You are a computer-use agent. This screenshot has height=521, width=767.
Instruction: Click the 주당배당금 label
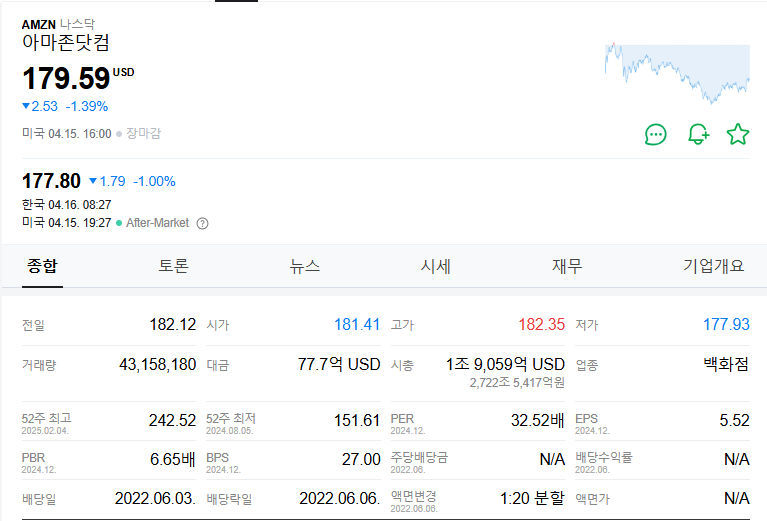tap(419, 457)
